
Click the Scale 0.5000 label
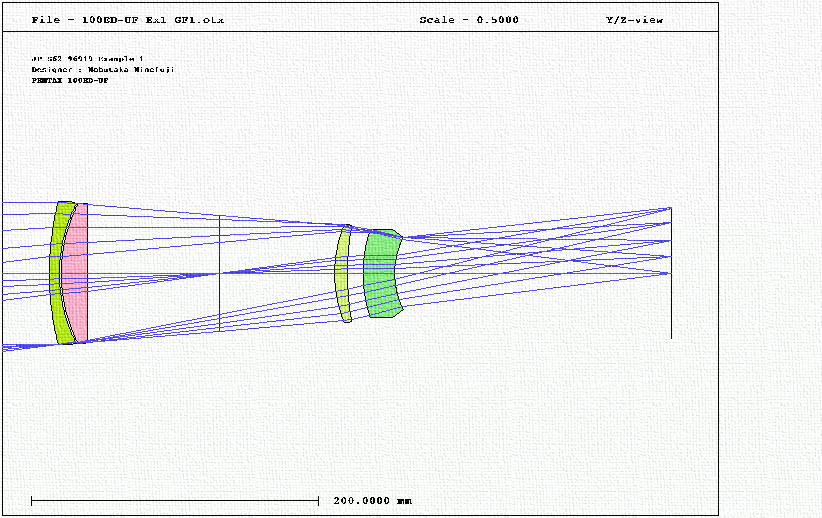469,20
